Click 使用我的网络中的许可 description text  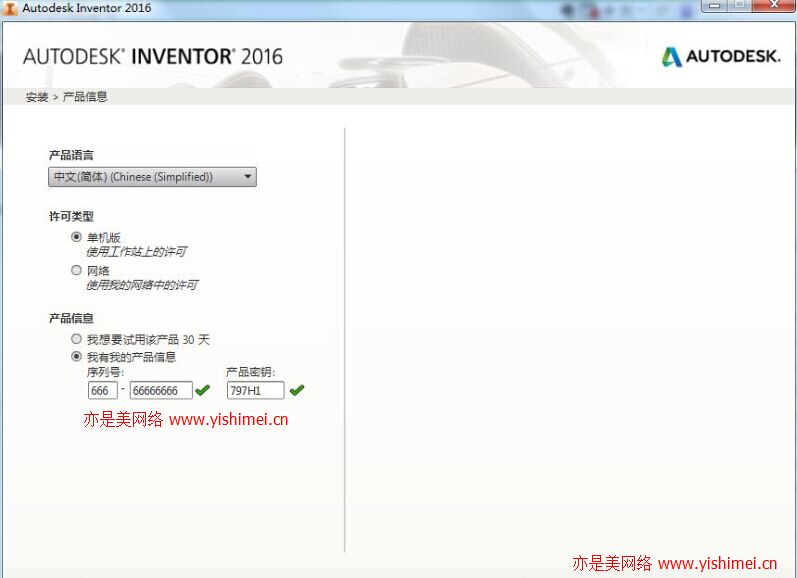(142, 285)
